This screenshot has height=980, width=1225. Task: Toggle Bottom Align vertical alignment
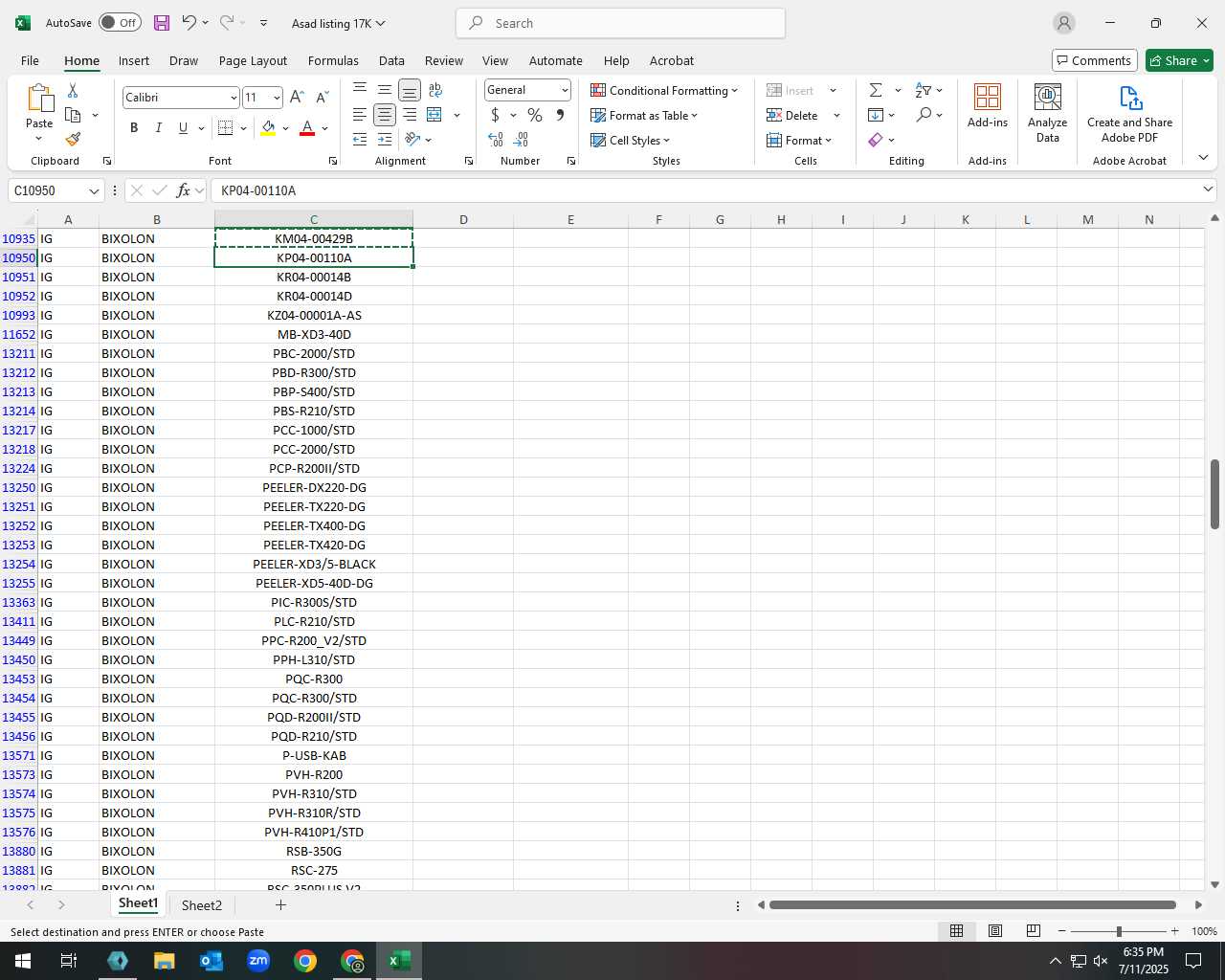(410, 90)
